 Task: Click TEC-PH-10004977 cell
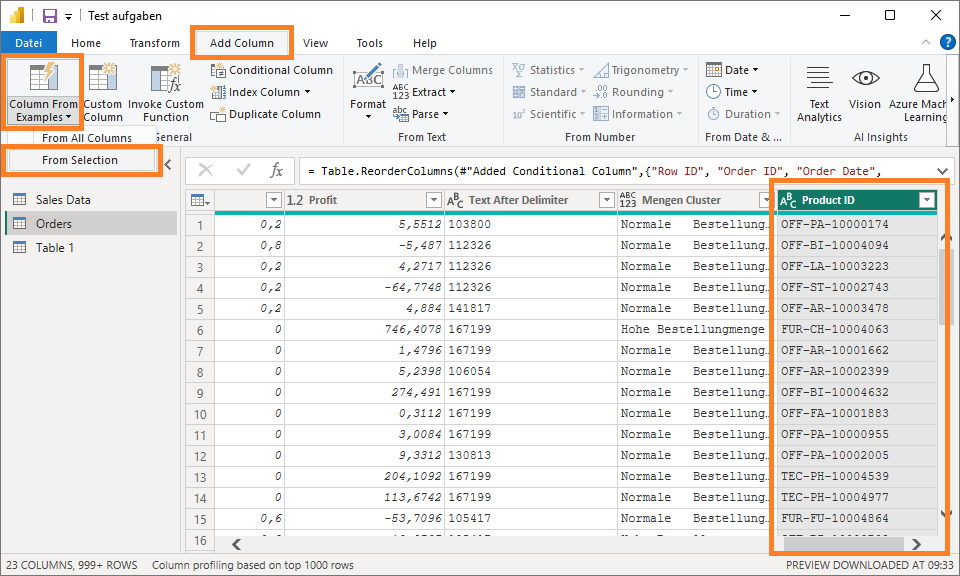coord(857,497)
